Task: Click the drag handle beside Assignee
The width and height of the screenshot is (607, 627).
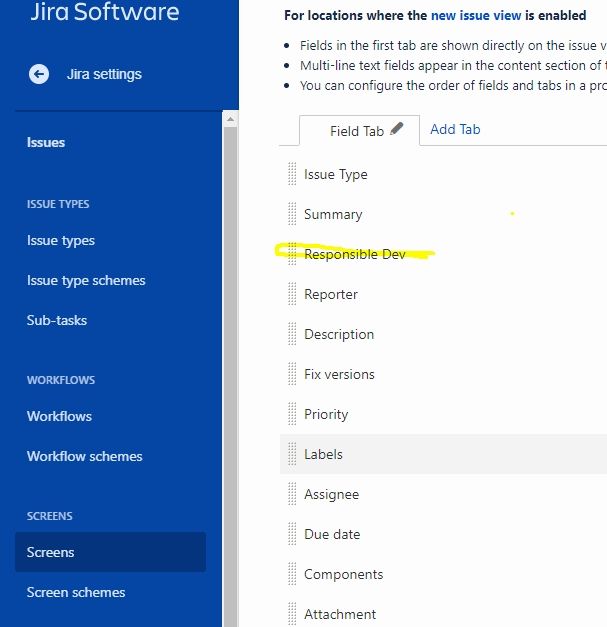Action: (292, 494)
